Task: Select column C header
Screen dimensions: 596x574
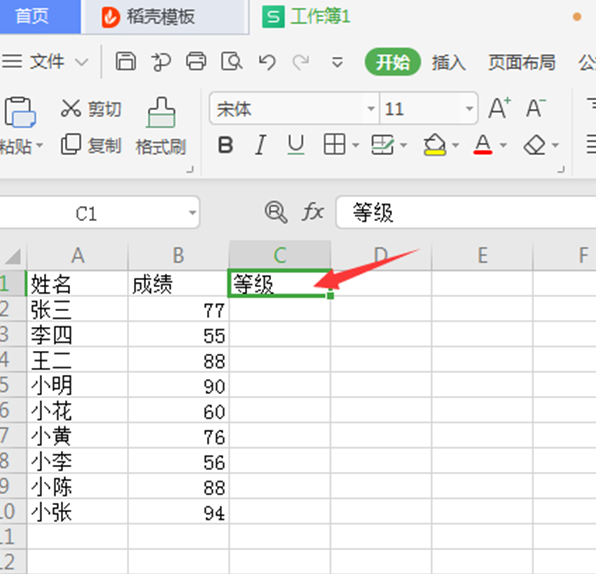Action: pos(280,255)
